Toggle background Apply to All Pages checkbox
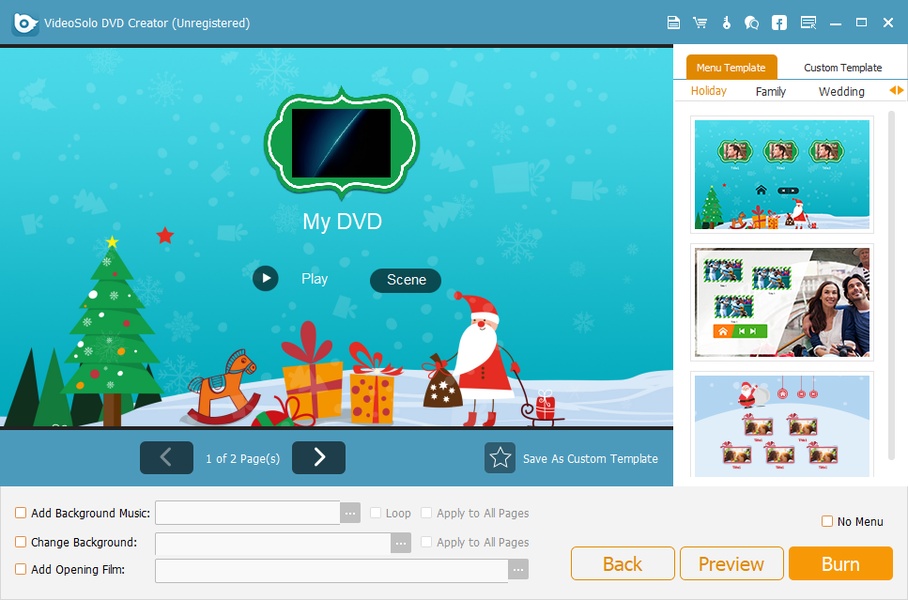This screenshot has height=600, width=908. pos(426,542)
